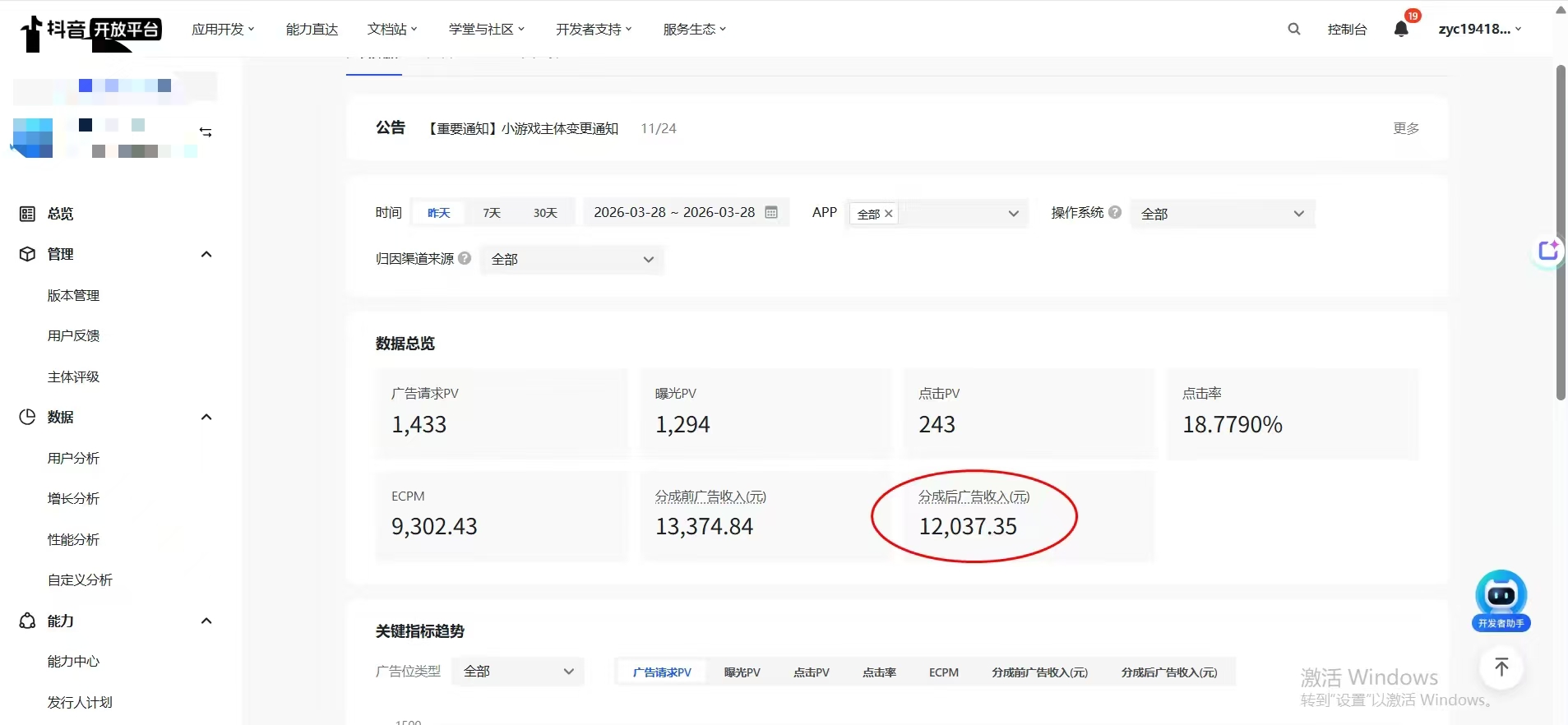Click the app switch arrows icon
This screenshot has width=1568, height=725.
pyautogui.click(x=206, y=132)
